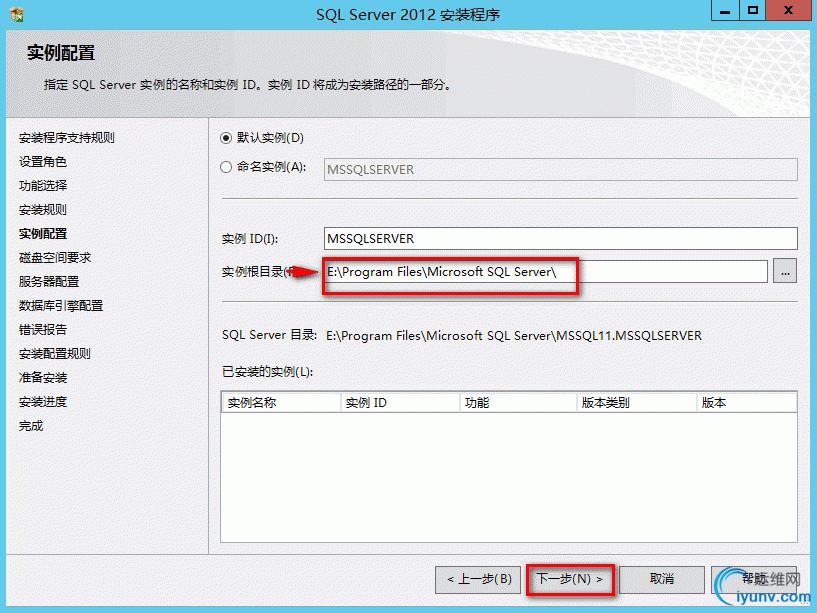The height and width of the screenshot is (613, 817).
Task: Select the 命名实例(A) radio button
Action: (x=226, y=167)
